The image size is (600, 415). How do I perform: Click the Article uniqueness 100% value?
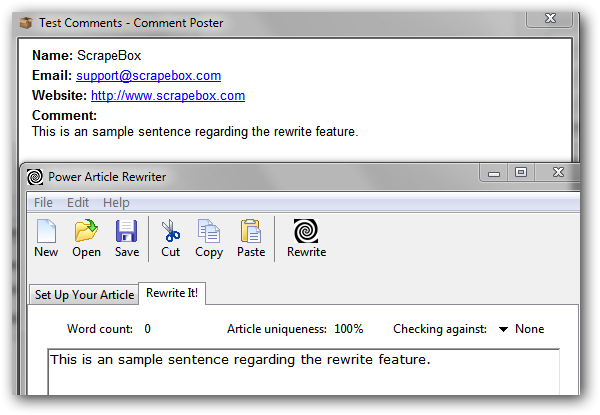click(348, 329)
